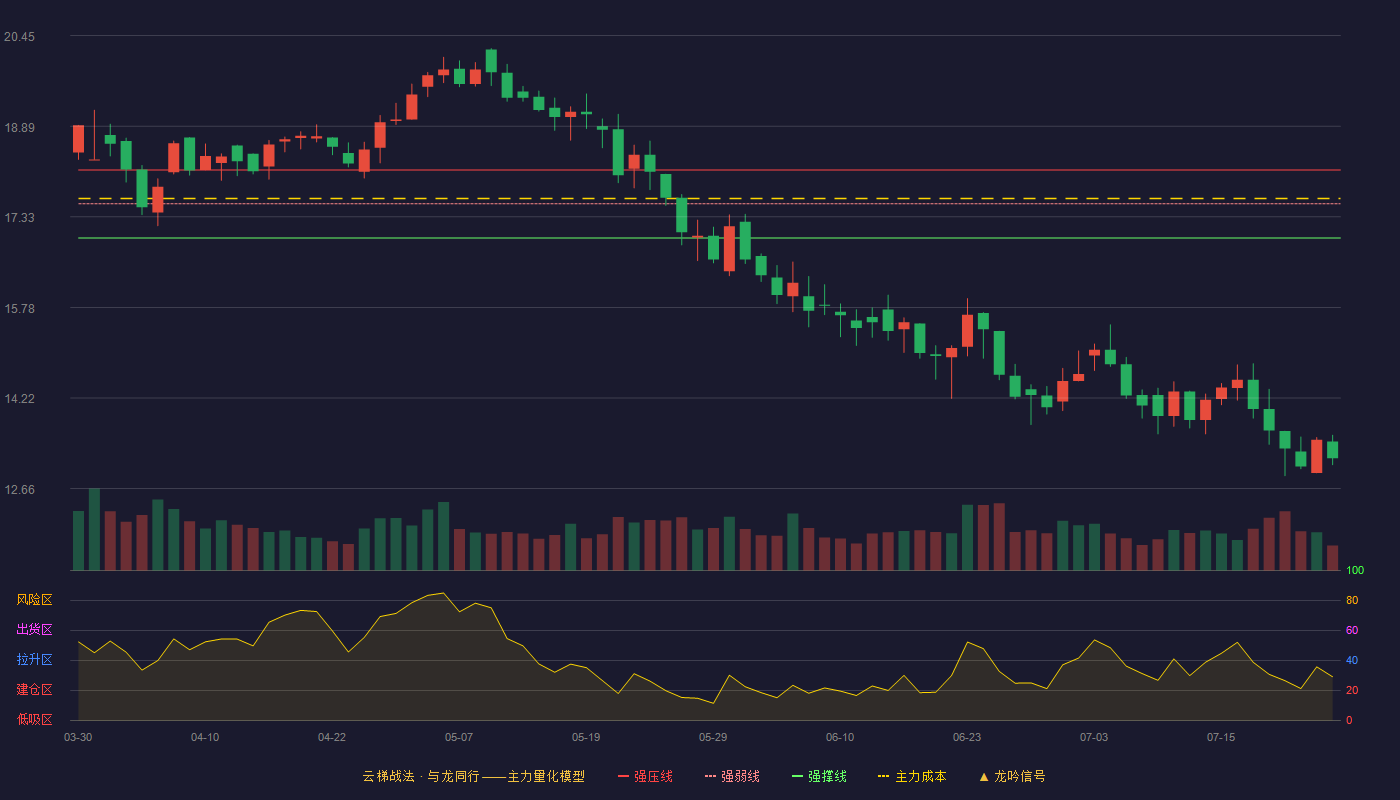Click the 05-07 date axis label
The height and width of the screenshot is (800, 1400).
pos(459,737)
